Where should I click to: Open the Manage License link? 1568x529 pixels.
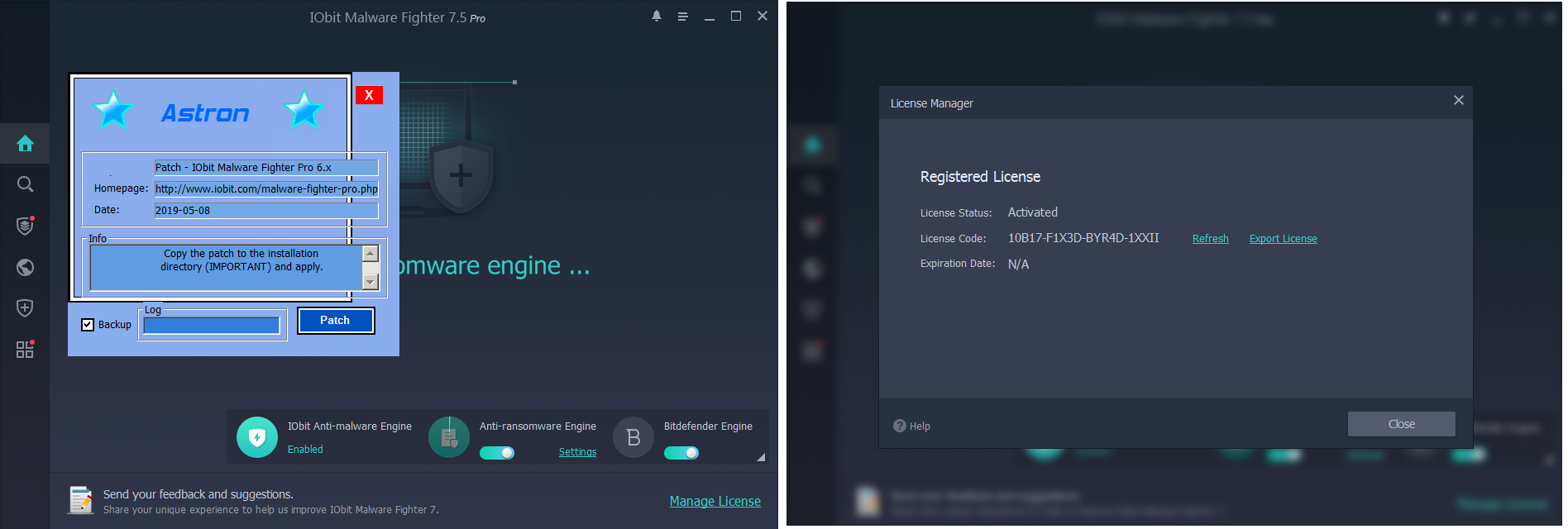pos(715,501)
